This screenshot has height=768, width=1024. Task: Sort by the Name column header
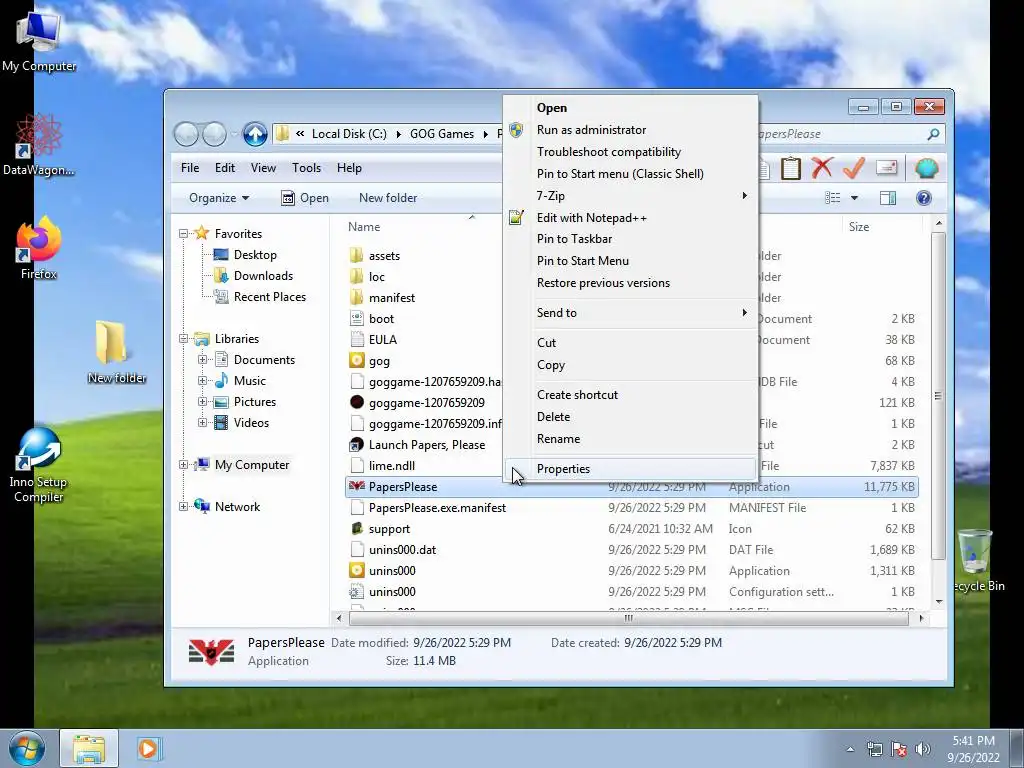(364, 227)
